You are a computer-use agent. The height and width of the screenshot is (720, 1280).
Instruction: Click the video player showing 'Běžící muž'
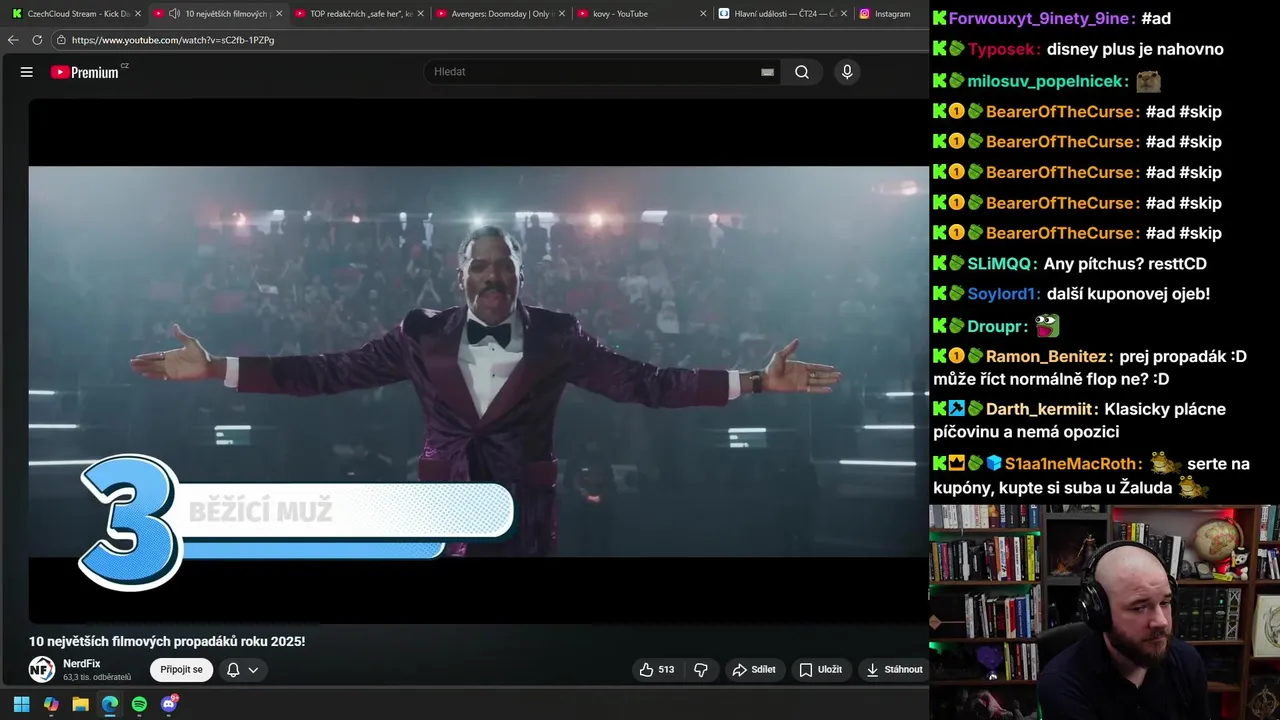pyautogui.click(x=479, y=361)
